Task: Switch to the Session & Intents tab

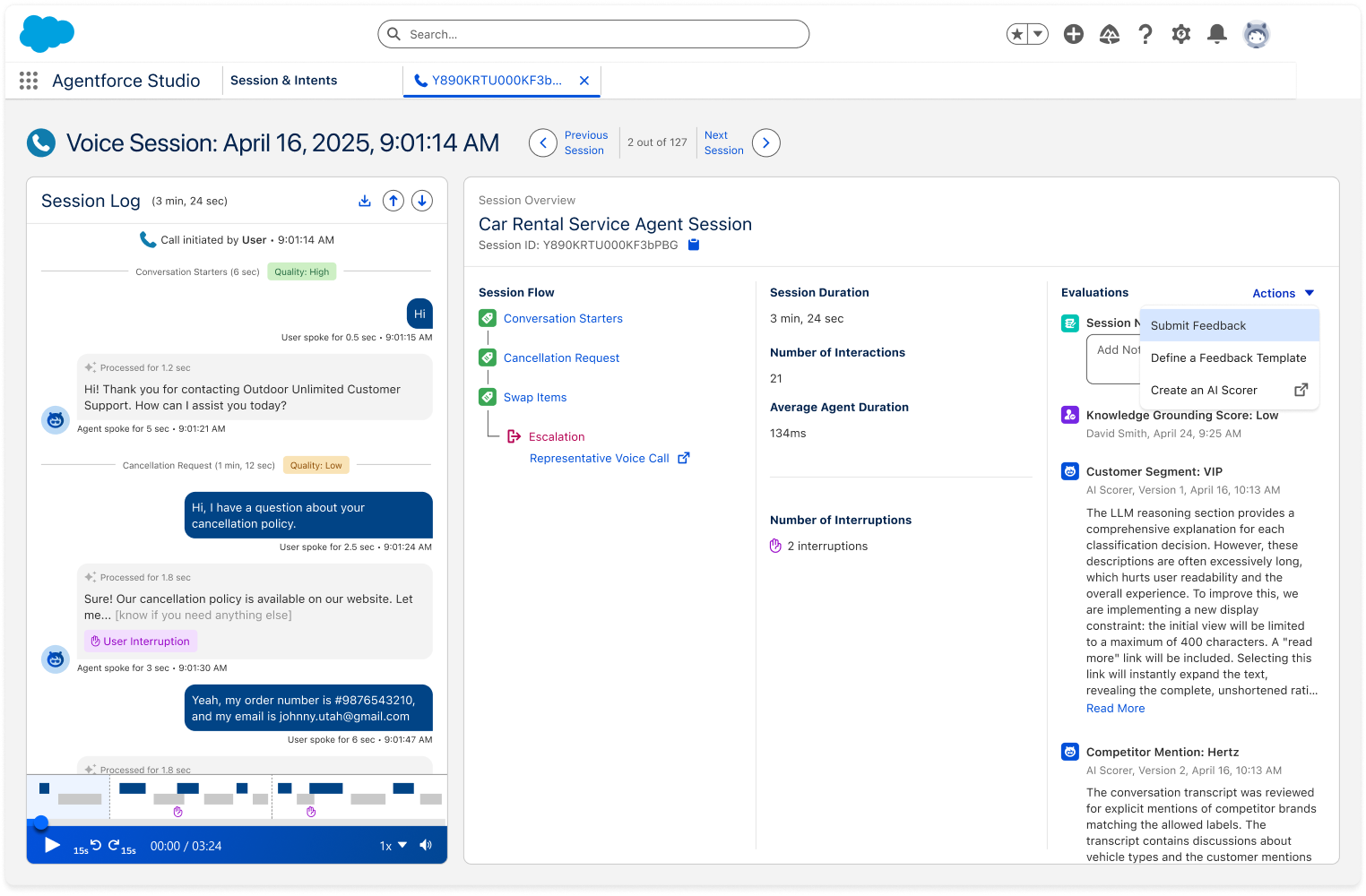Action: click(x=283, y=81)
